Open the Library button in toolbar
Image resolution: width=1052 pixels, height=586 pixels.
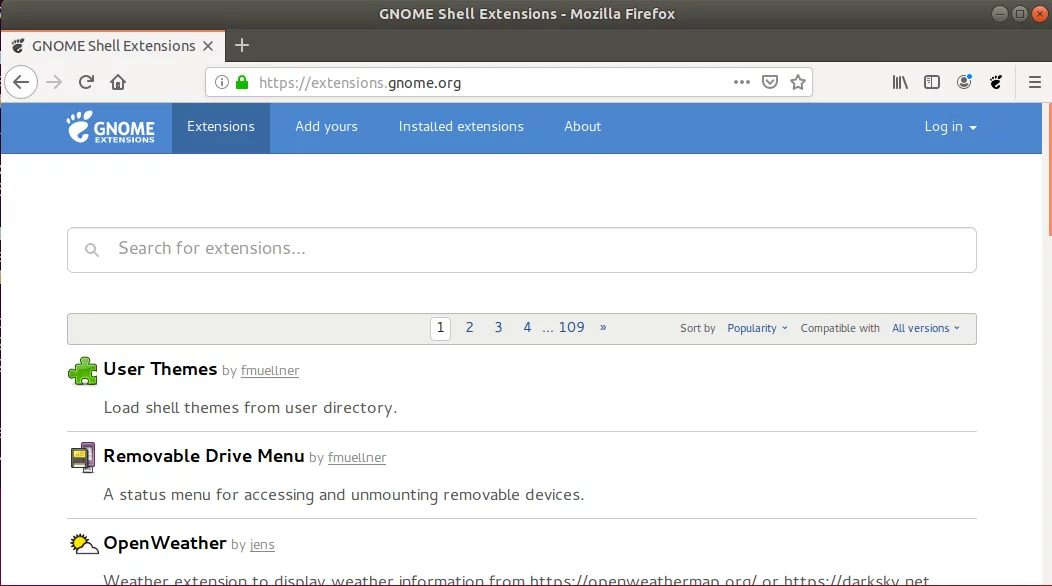(900, 82)
